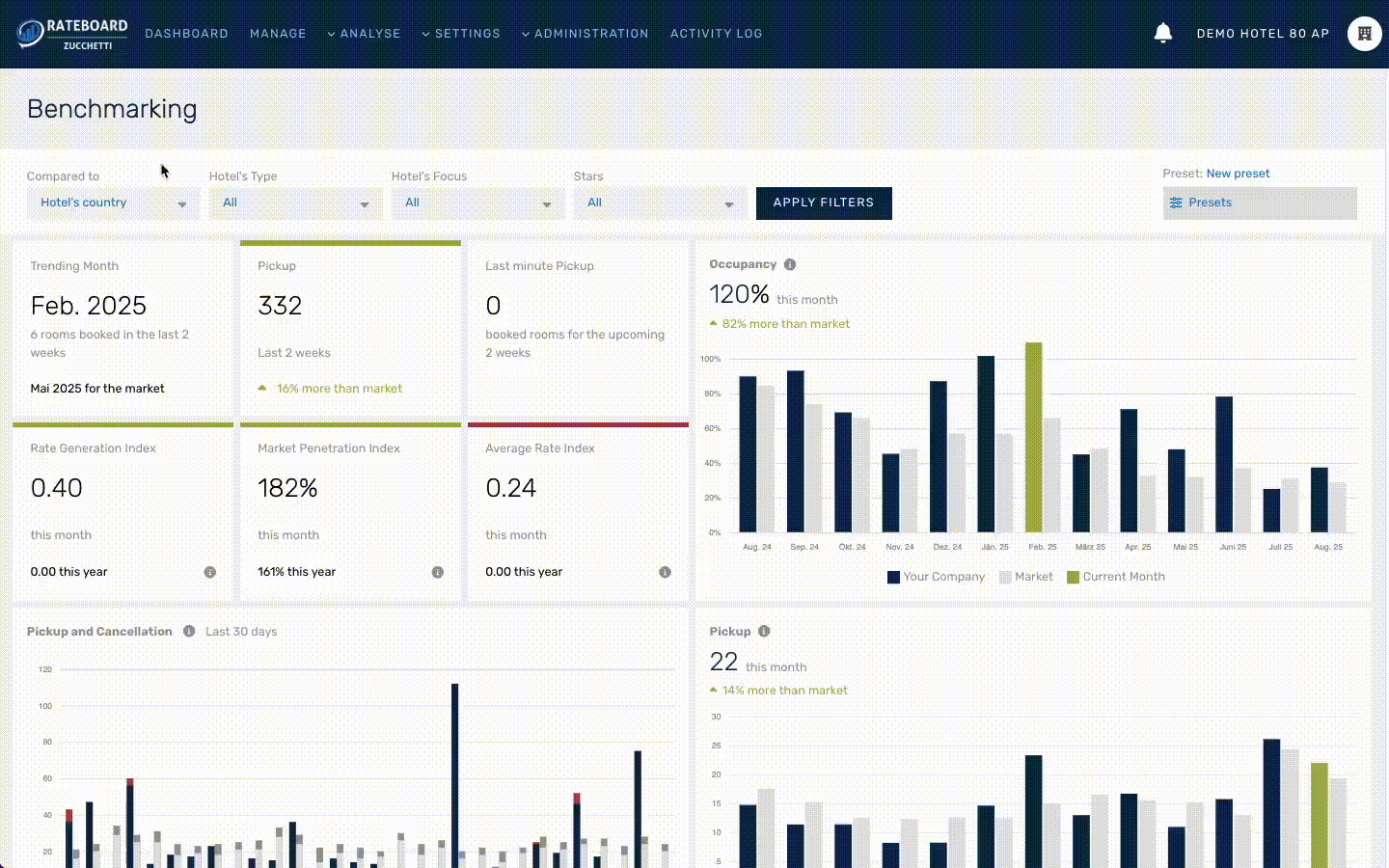Click the info icon beside Occupancy
This screenshot has height=868, width=1389.
[789, 263]
